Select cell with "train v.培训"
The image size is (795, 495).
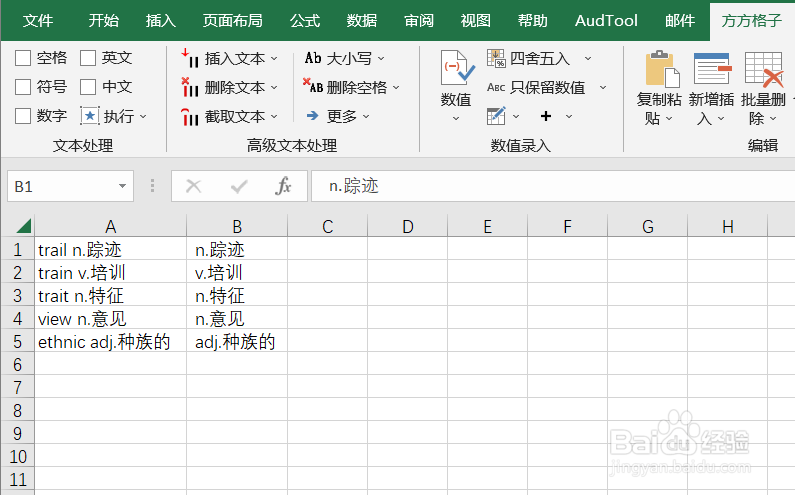click(x=111, y=272)
